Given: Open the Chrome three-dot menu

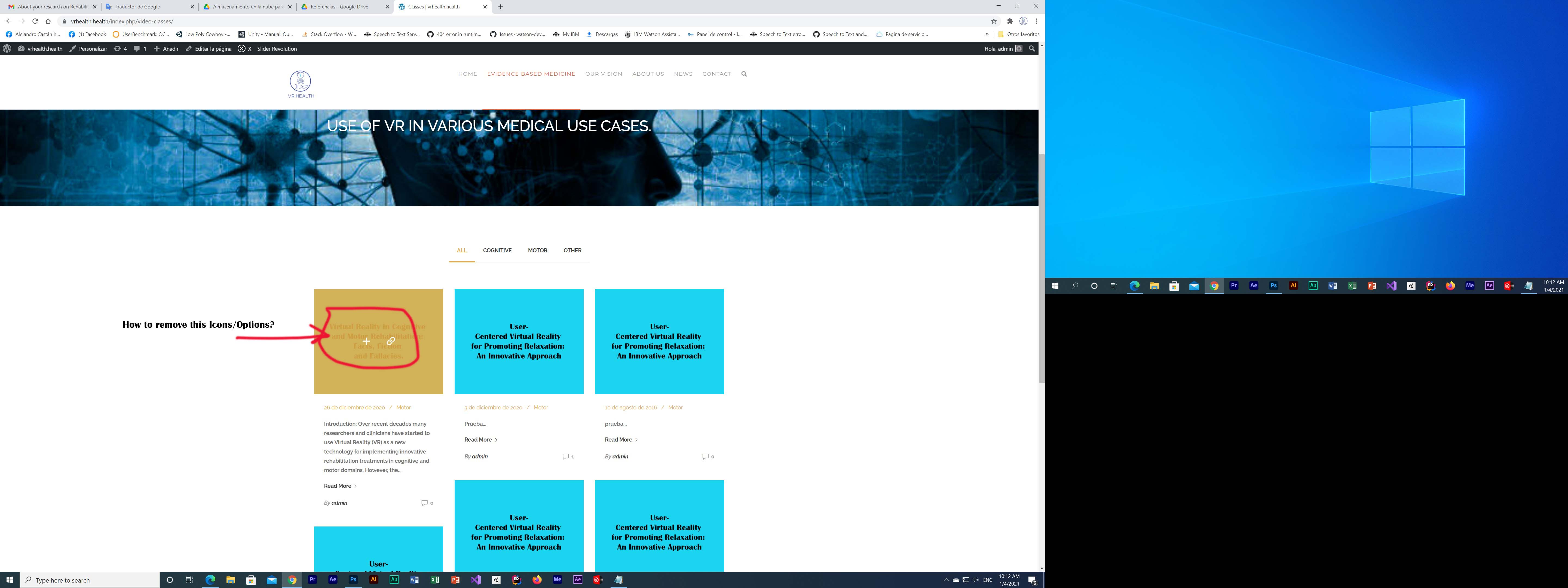Looking at the screenshot, I should (1036, 21).
